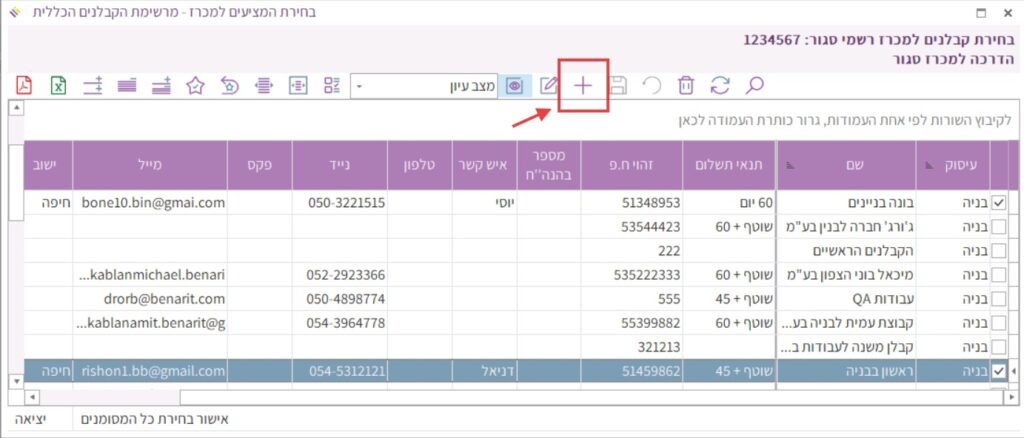Click the plus icon to add a record
The height and width of the screenshot is (438, 1024).
(583, 86)
